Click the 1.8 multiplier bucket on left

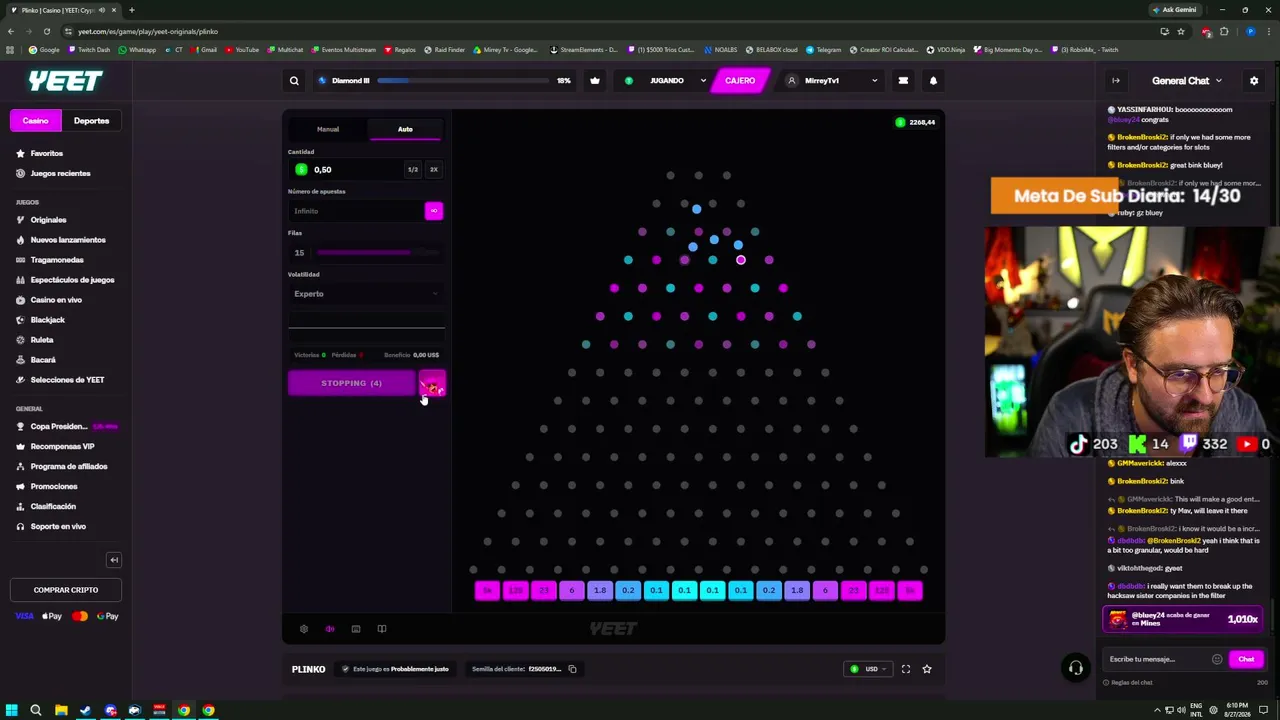(600, 591)
